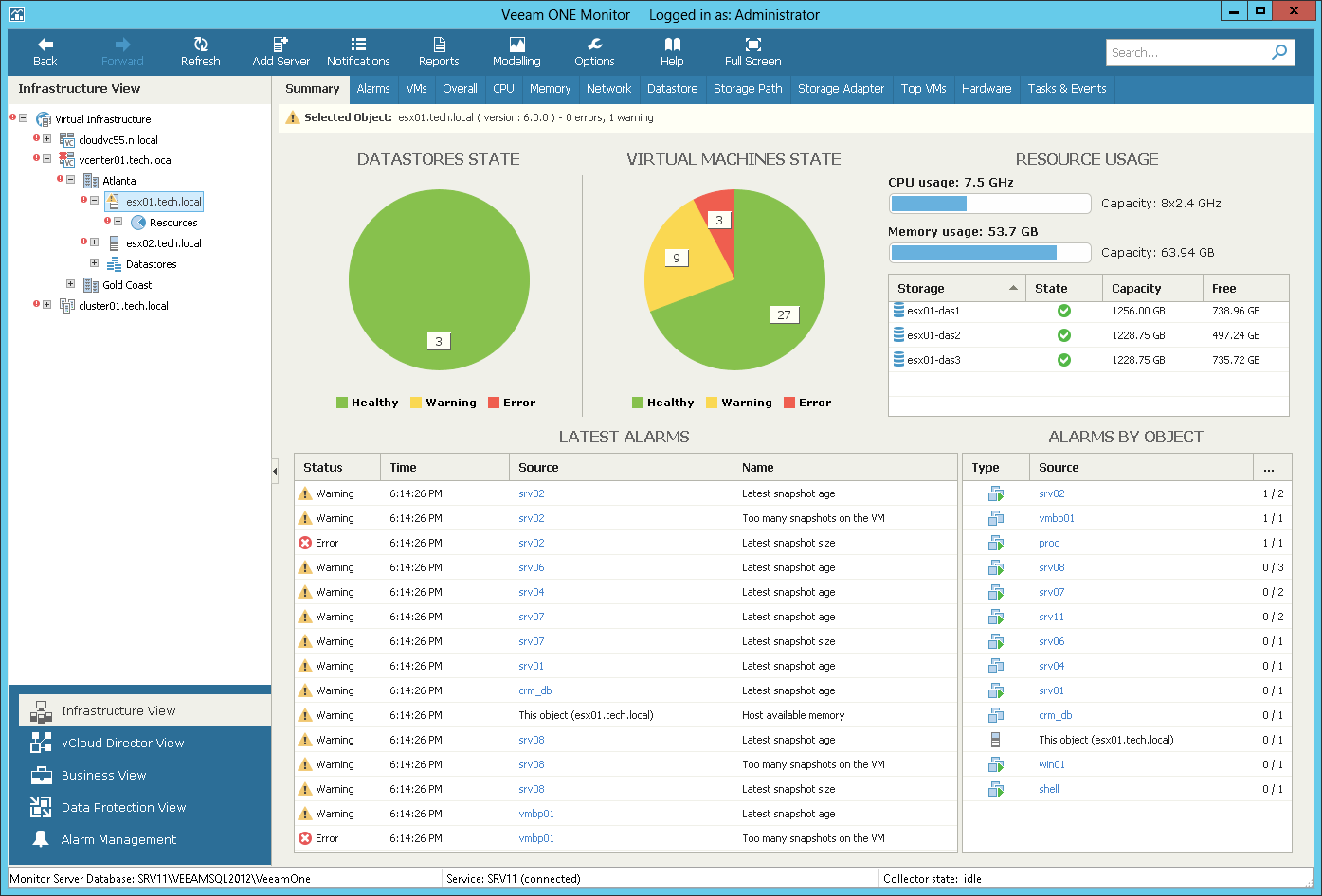
Task: Switch to vCloud Director View
Action: (139, 743)
